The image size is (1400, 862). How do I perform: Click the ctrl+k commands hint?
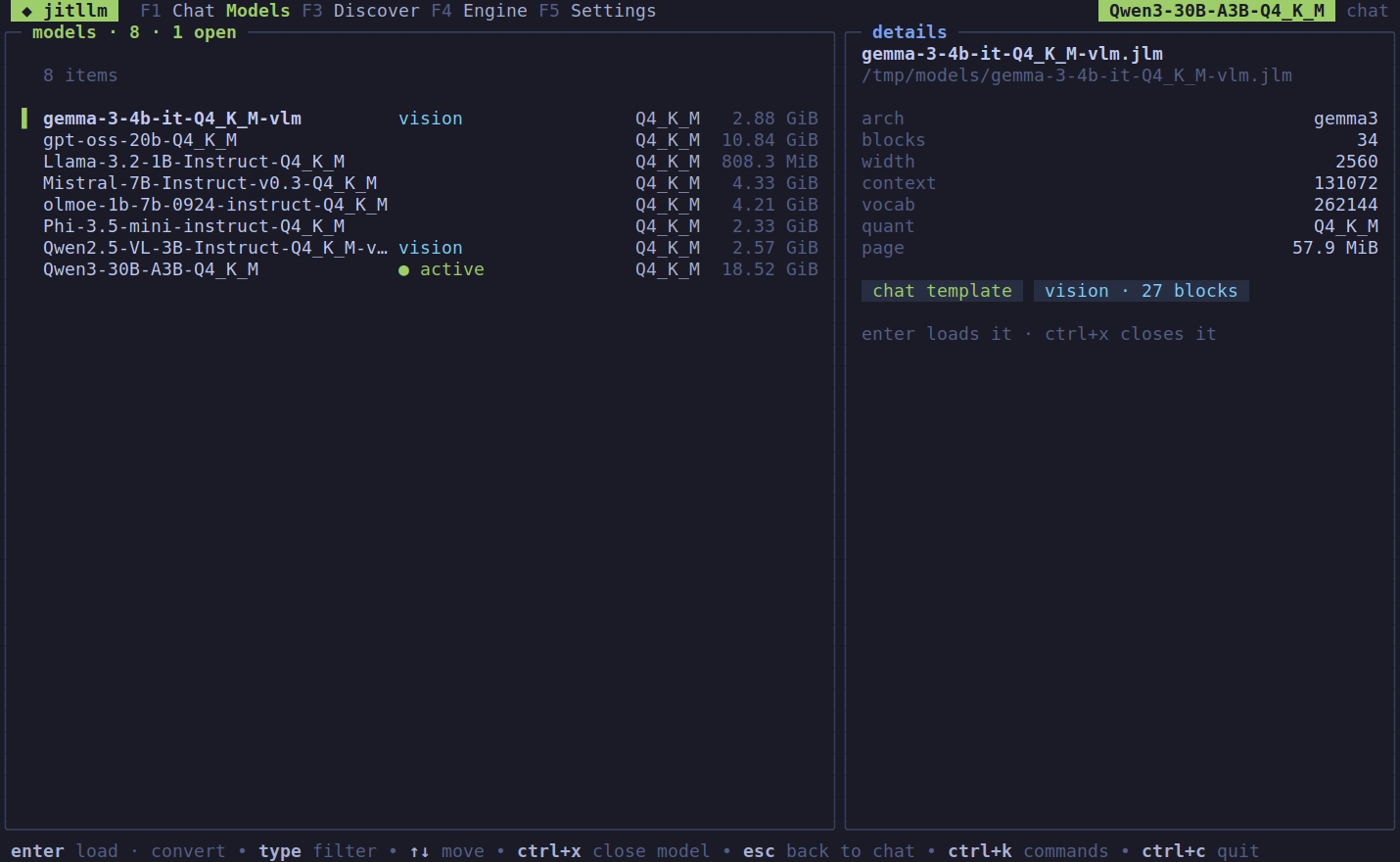click(1028, 851)
